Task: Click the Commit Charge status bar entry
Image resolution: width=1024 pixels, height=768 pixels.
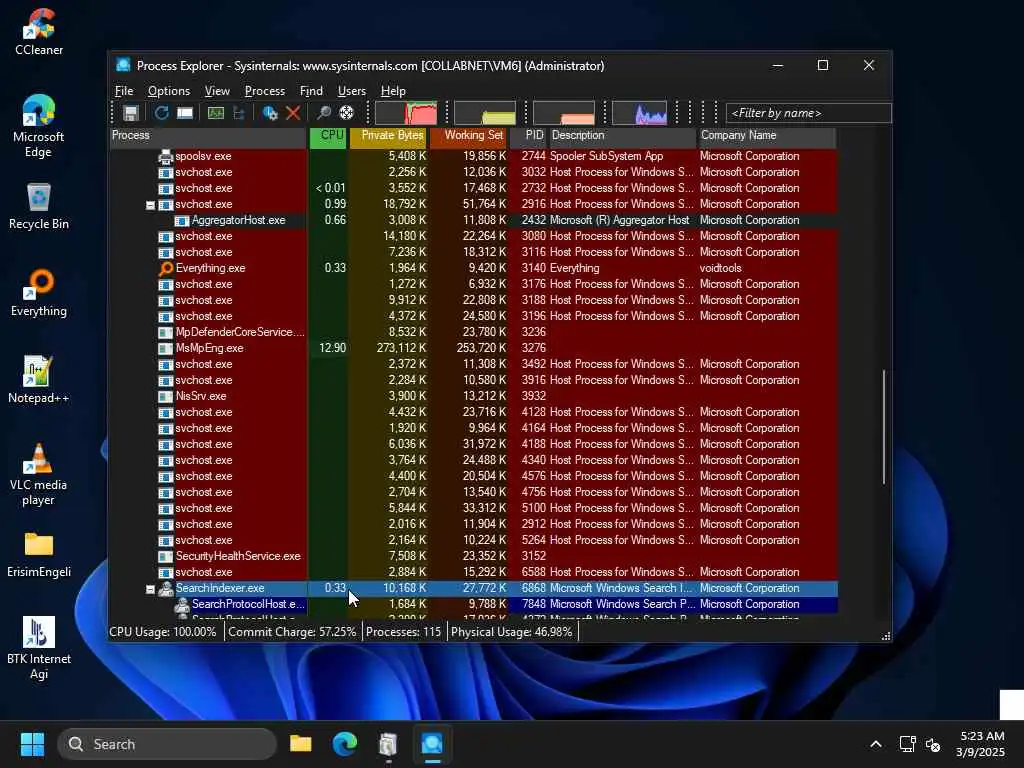Action: point(292,632)
